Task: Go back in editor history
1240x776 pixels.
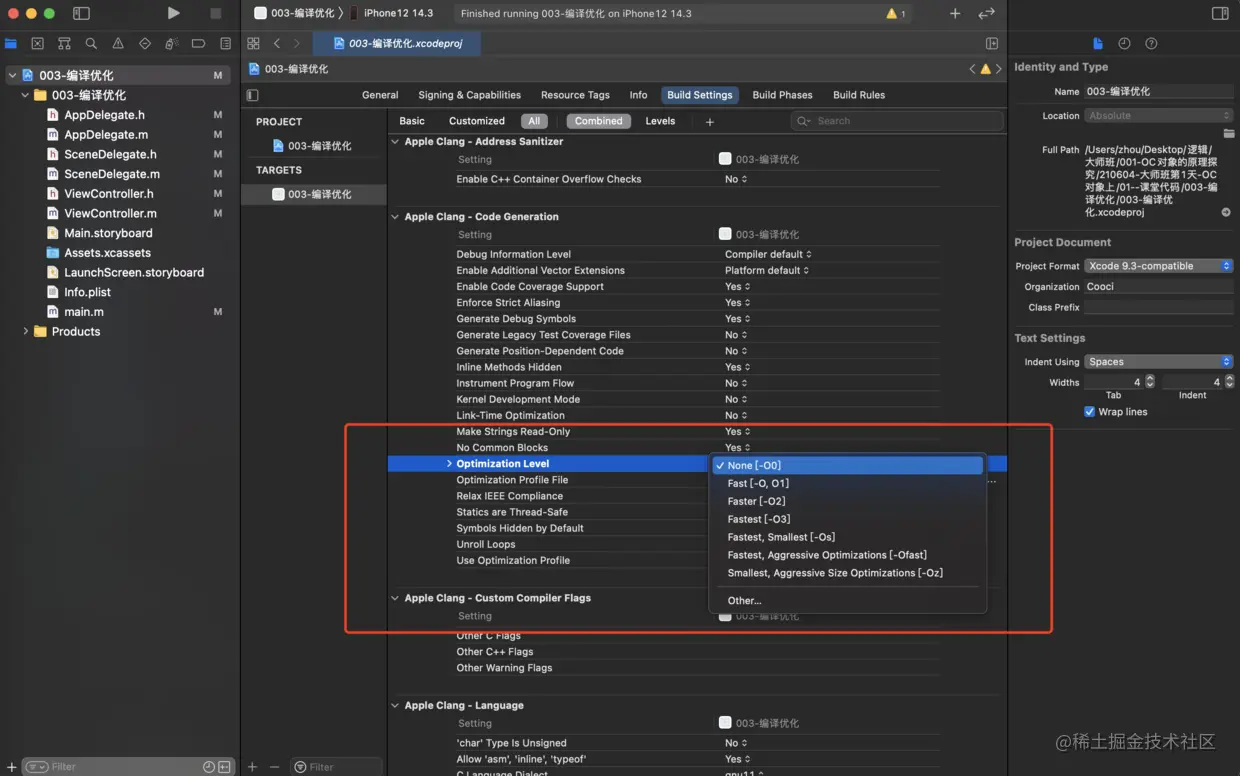Action: [277, 43]
